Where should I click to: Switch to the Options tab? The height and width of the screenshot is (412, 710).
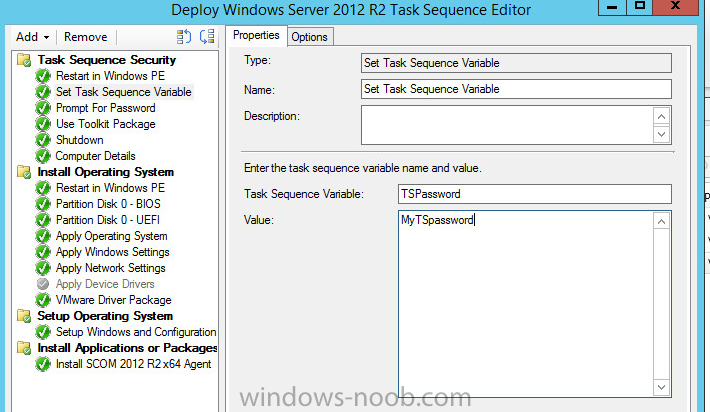click(x=310, y=37)
